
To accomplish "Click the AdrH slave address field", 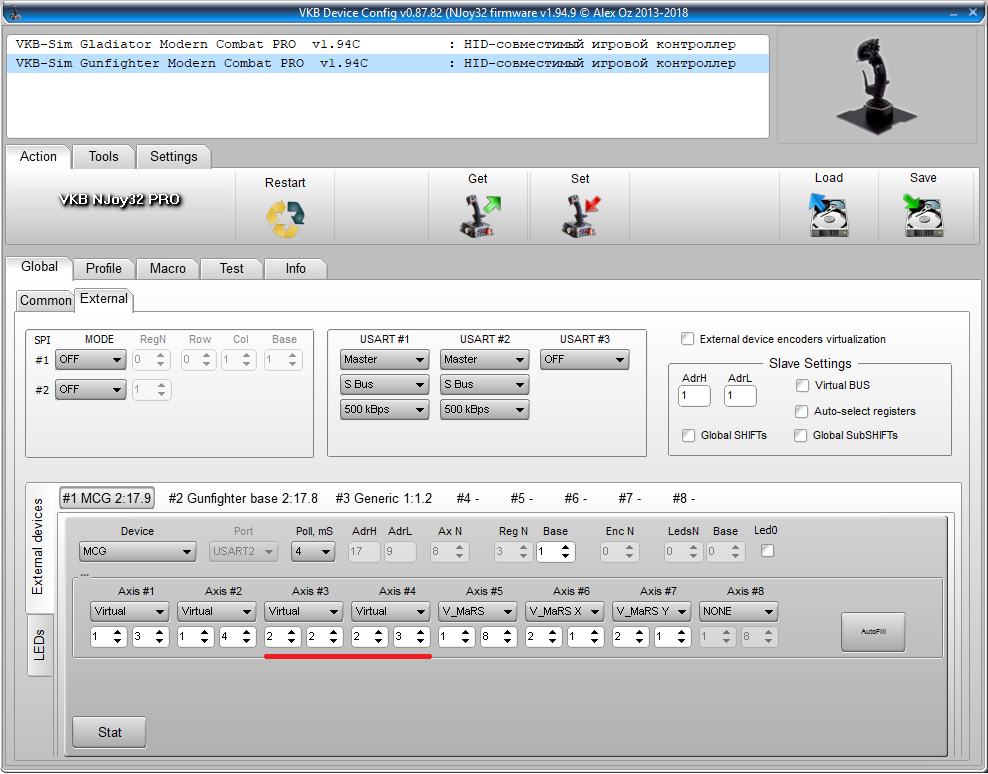I will [x=694, y=396].
